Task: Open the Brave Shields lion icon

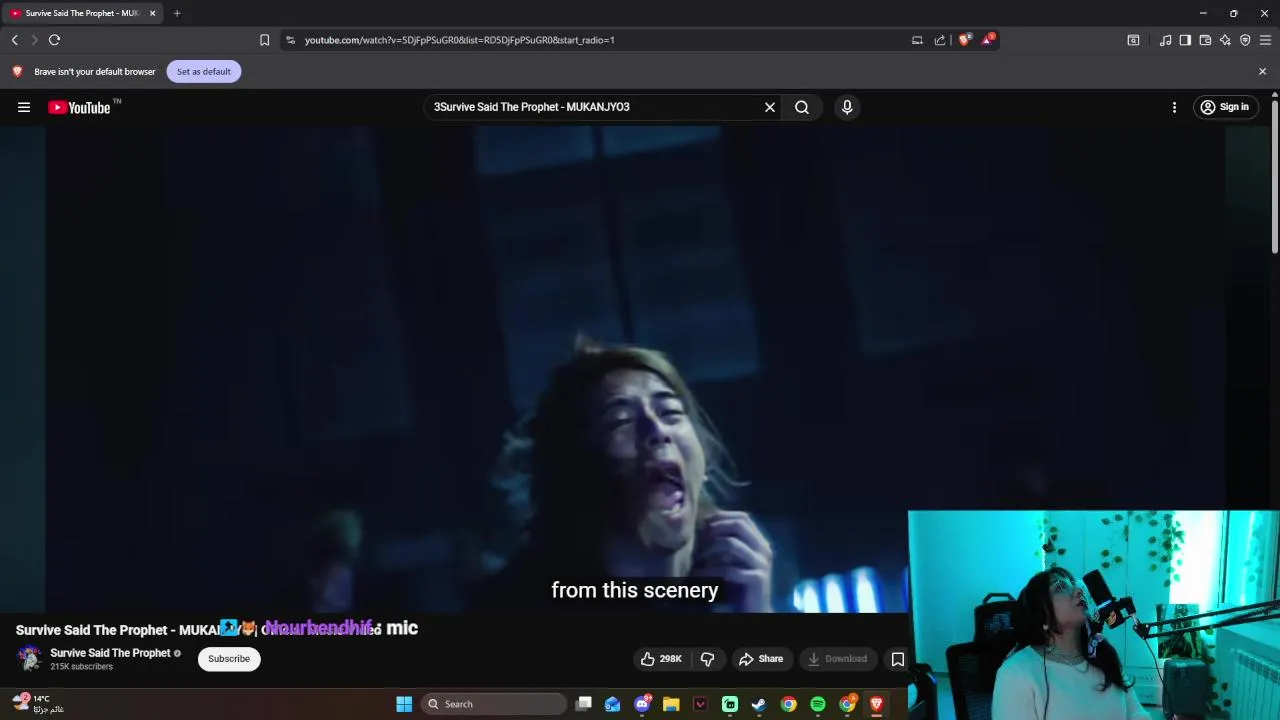Action: 964,40
